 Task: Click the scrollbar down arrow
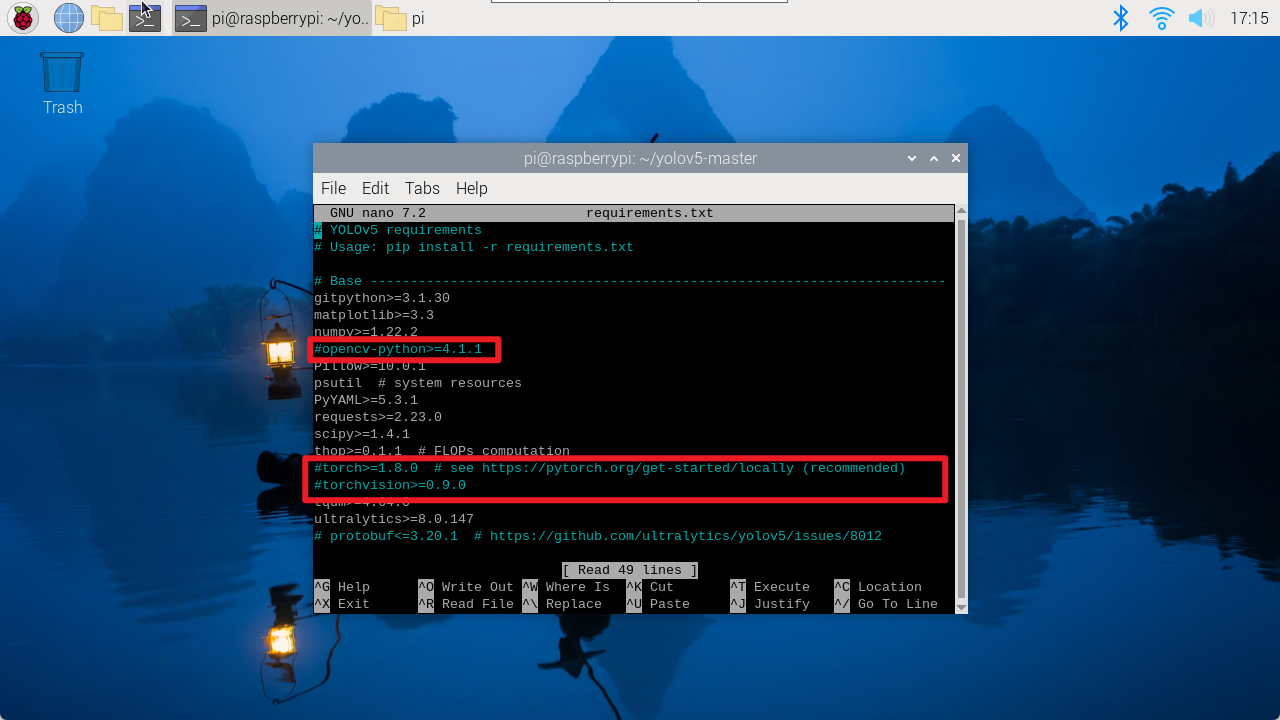pyautogui.click(x=961, y=606)
